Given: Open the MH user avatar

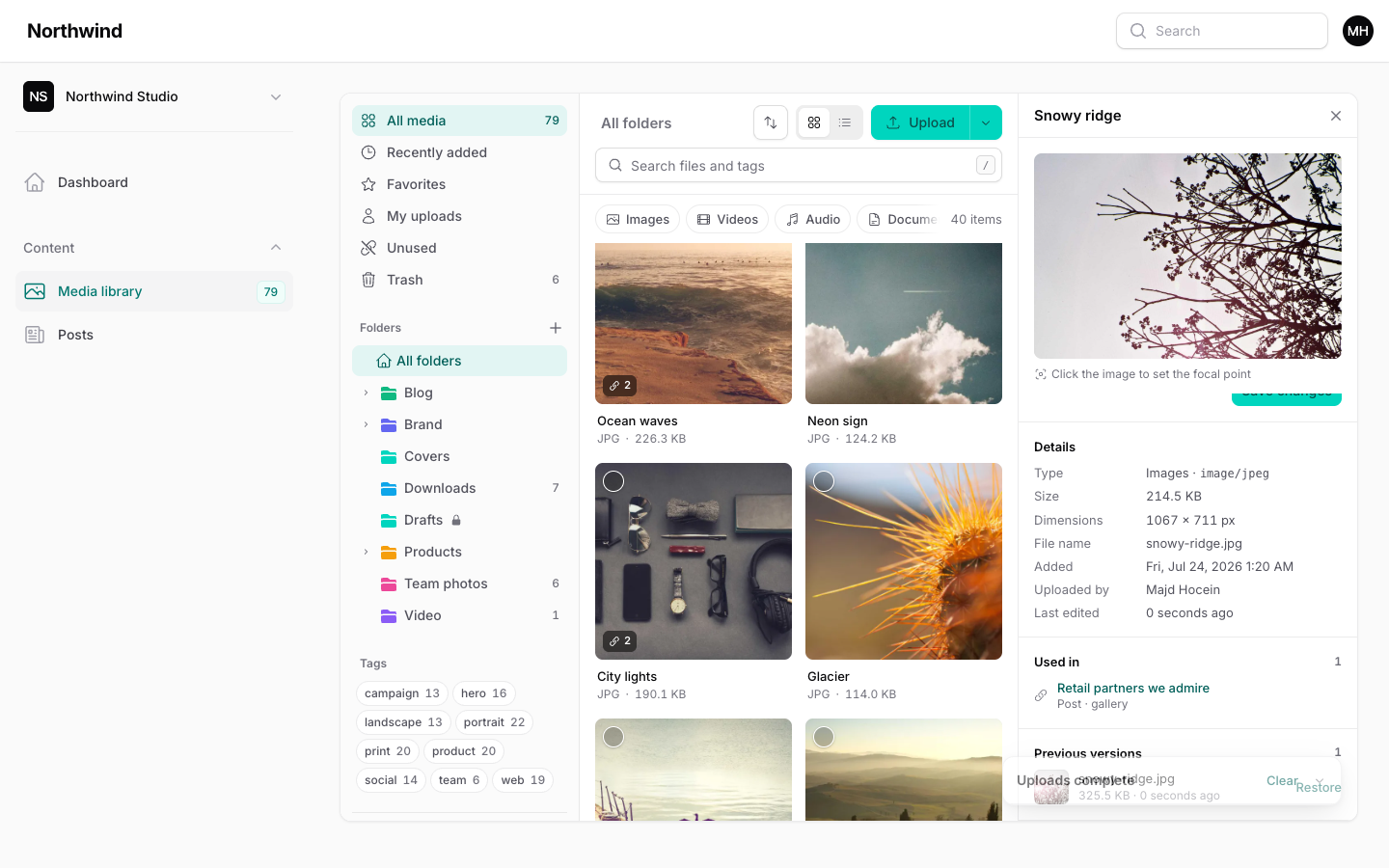Looking at the screenshot, I should coord(1358,31).
